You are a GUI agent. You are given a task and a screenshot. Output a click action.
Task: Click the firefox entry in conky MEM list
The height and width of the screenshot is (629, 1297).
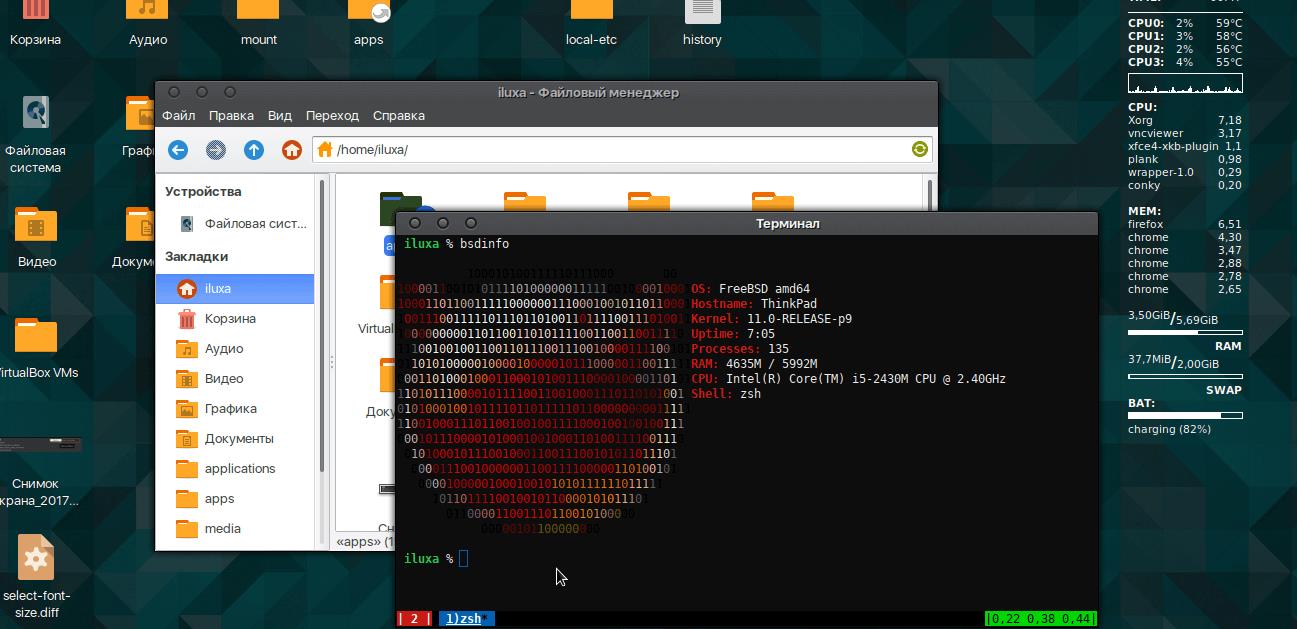point(1185,224)
